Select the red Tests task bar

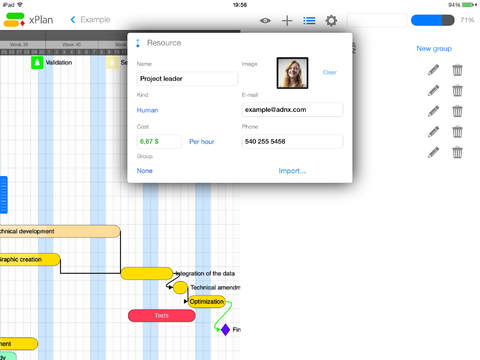tap(162, 316)
